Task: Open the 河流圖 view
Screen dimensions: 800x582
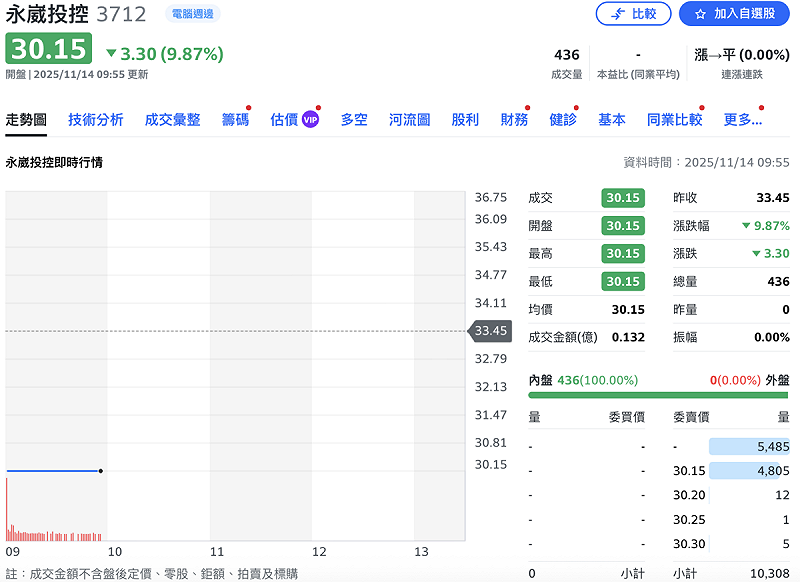Action: pyautogui.click(x=409, y=118)
